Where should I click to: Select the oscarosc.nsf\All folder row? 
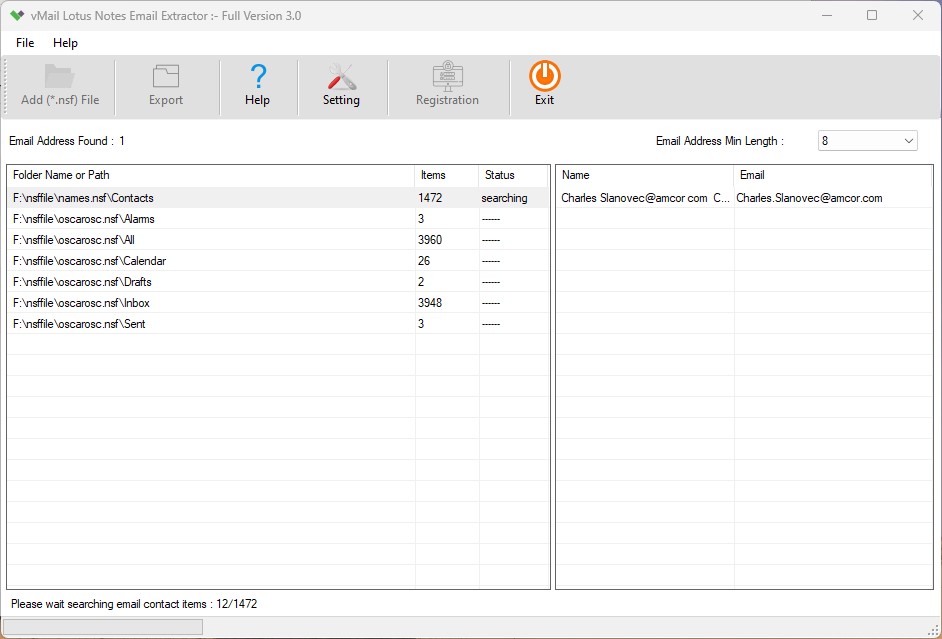click(x=278, y=240)
